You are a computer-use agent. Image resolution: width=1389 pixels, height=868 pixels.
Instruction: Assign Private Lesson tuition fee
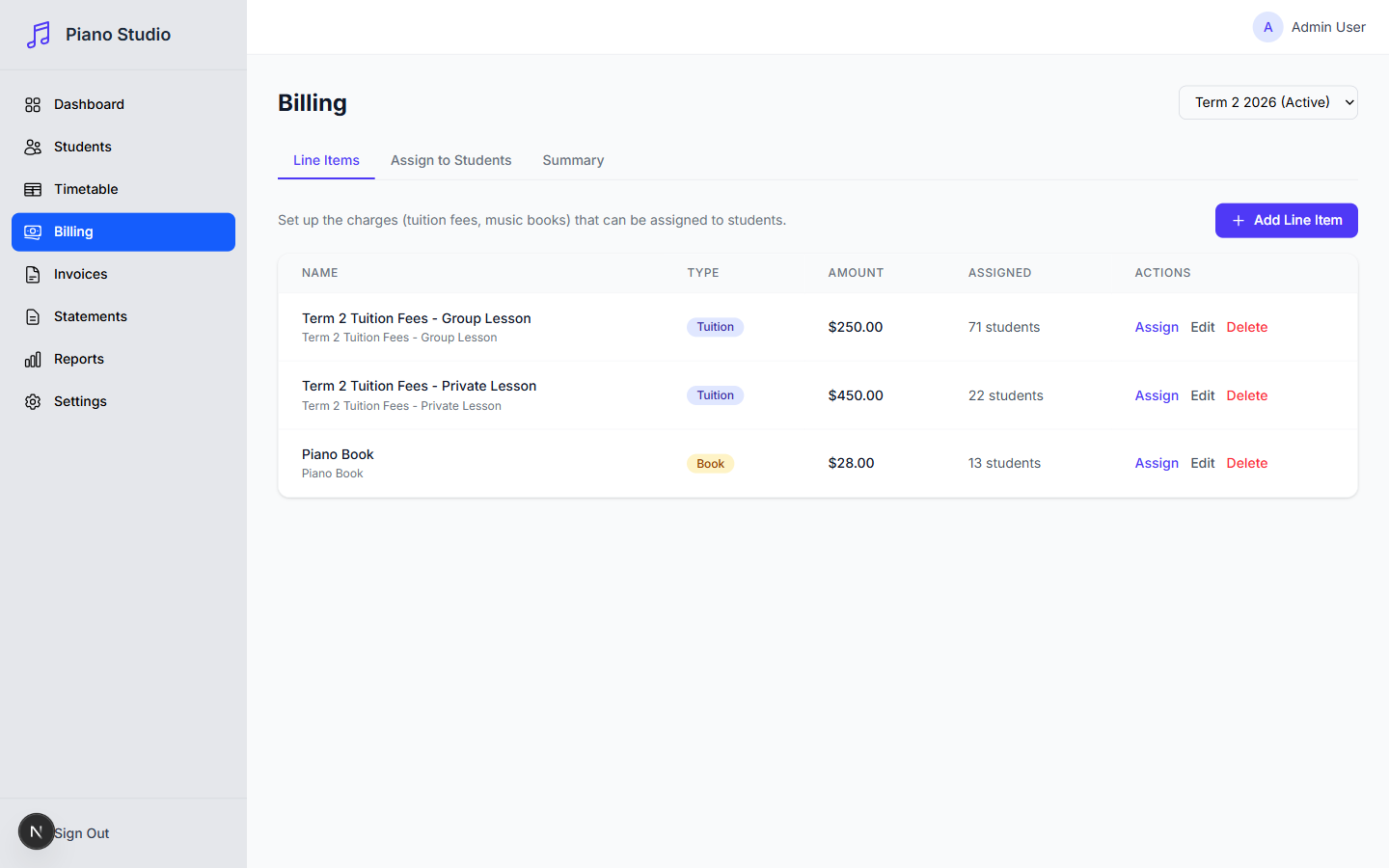click(1157, 395)
